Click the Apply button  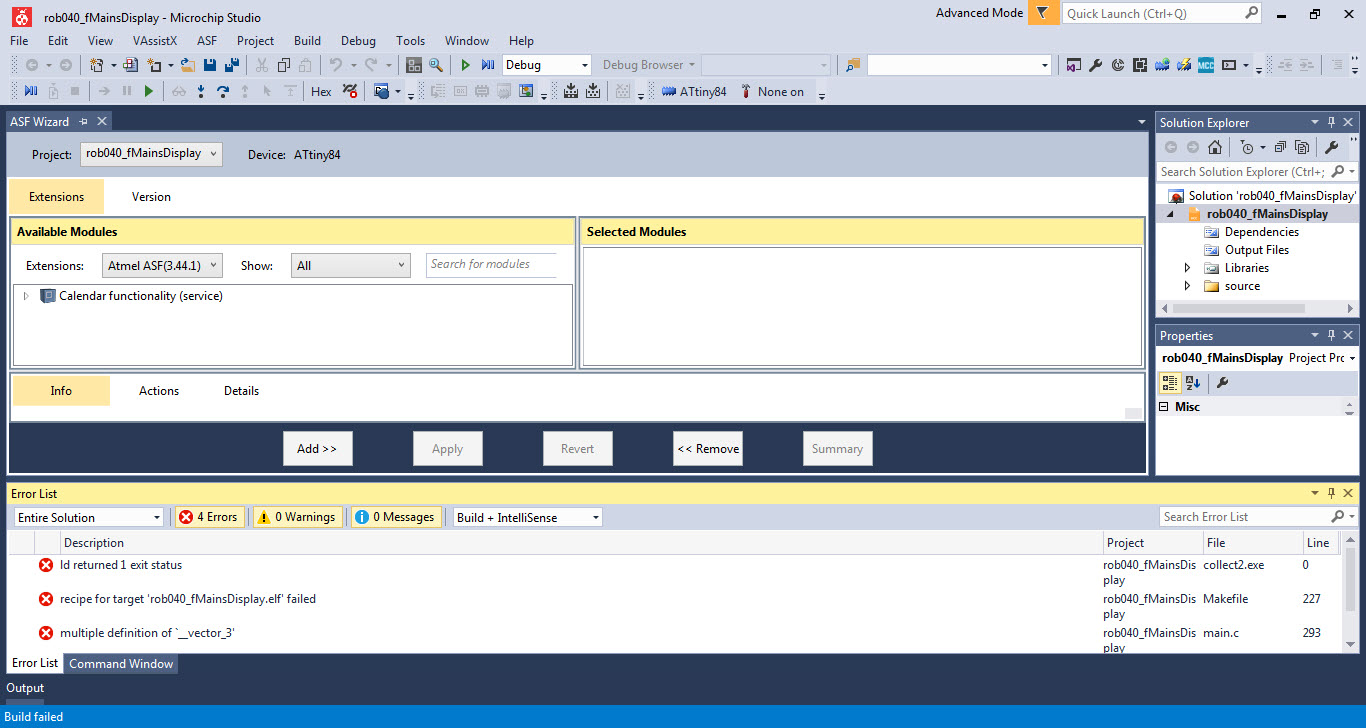[x=447, y=449]
